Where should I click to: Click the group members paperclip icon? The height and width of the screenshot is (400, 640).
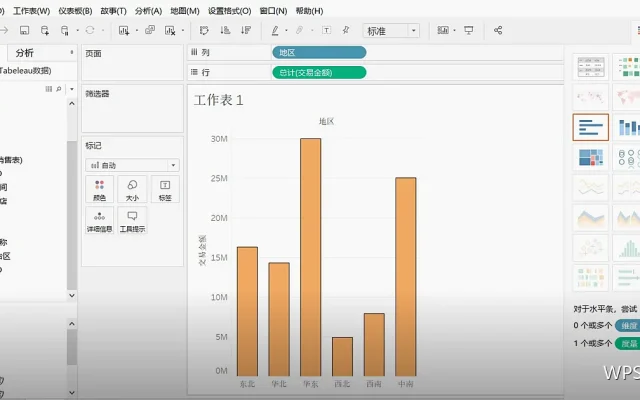(300, 30)
